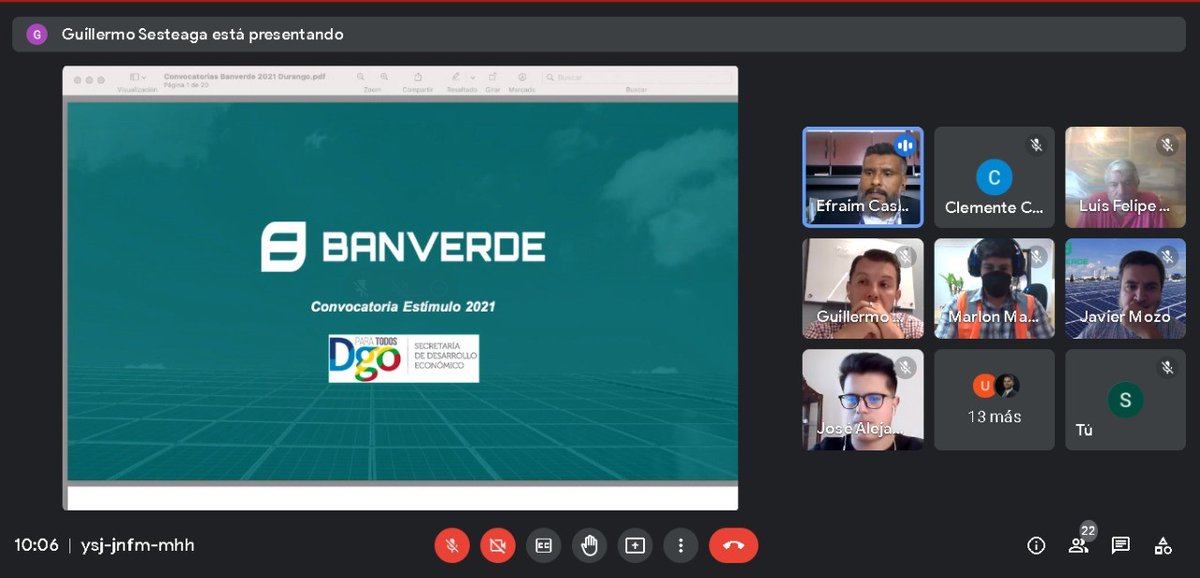1200x578 pixels.
Task: Select Clemente C... participant tile
Action: pyautogui.click(x=994, y=177)
